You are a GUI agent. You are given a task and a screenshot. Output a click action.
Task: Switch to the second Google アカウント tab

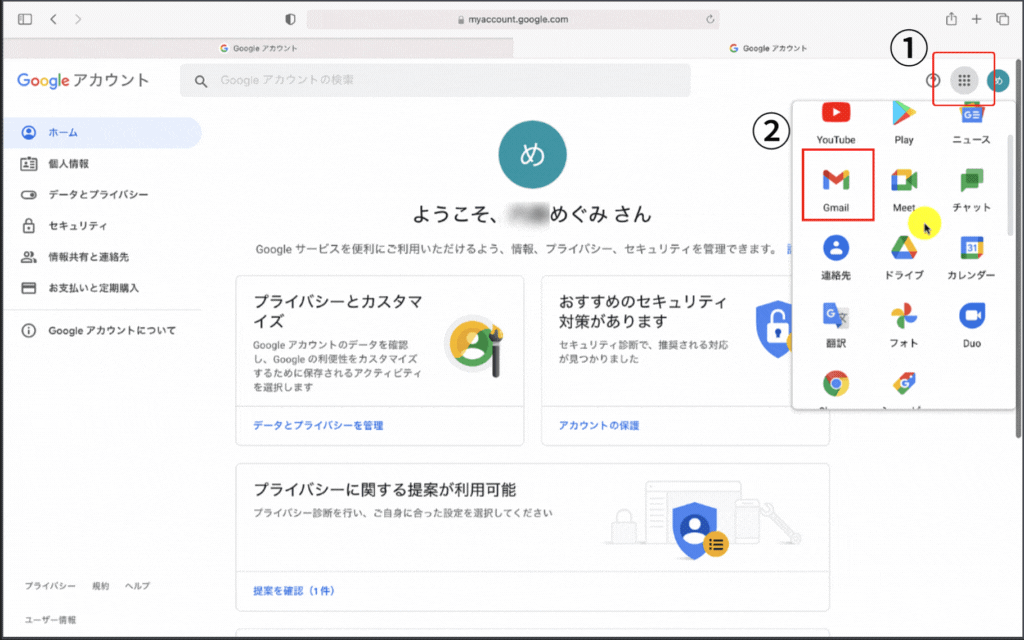768,48
